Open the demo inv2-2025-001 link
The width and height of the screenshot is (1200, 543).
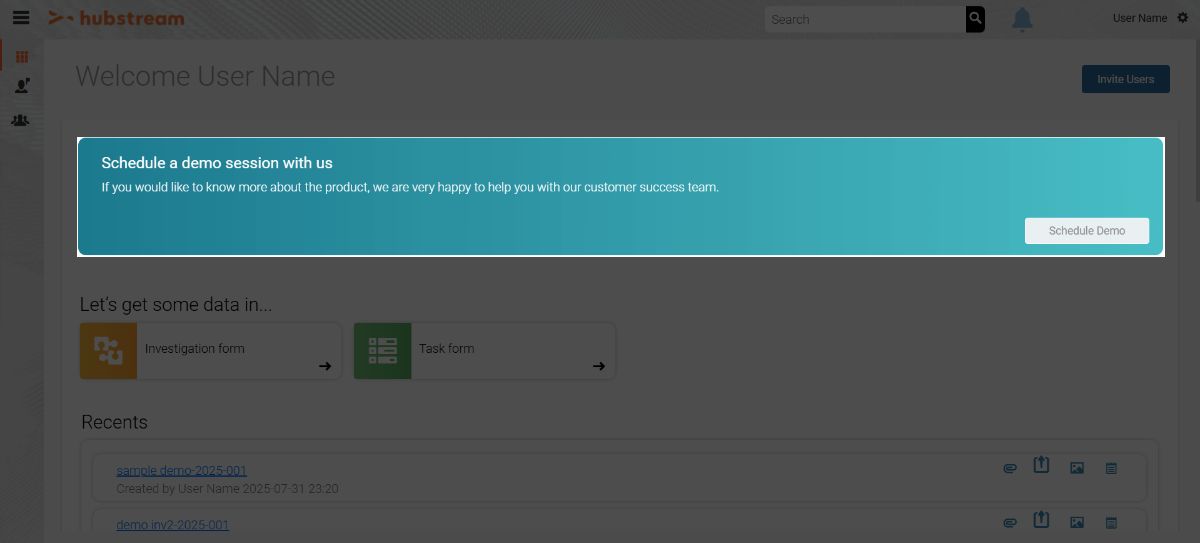(172, 525)
